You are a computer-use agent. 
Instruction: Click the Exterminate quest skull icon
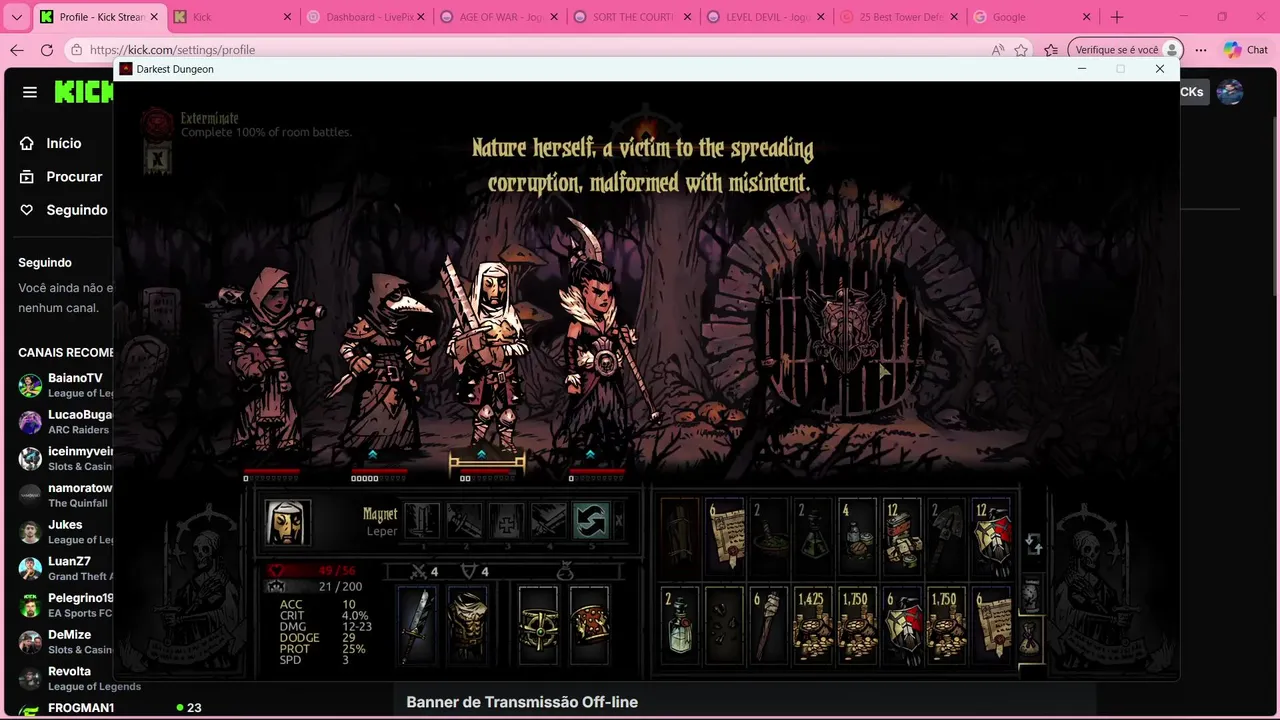pos(157,123)
